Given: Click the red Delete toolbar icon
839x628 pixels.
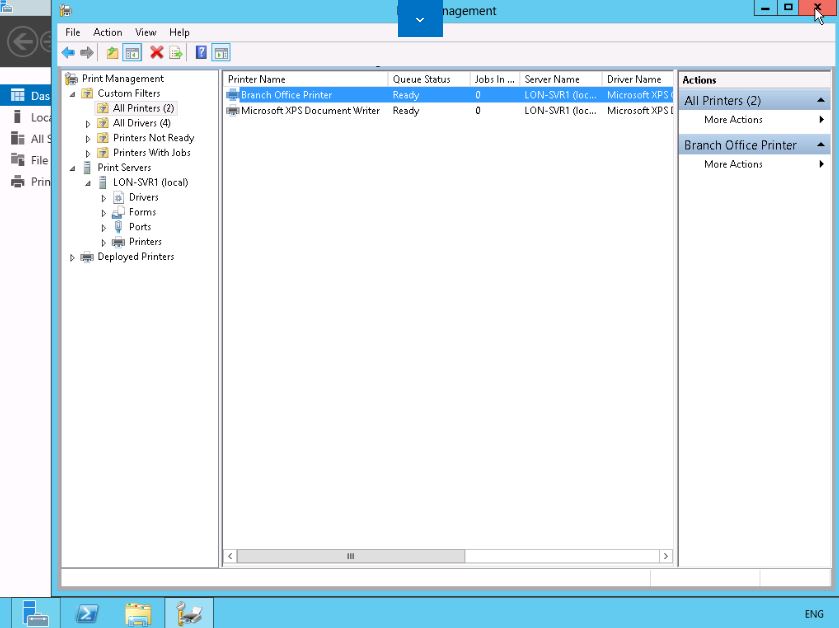Looking at the screenshot, I should [156, 52].
